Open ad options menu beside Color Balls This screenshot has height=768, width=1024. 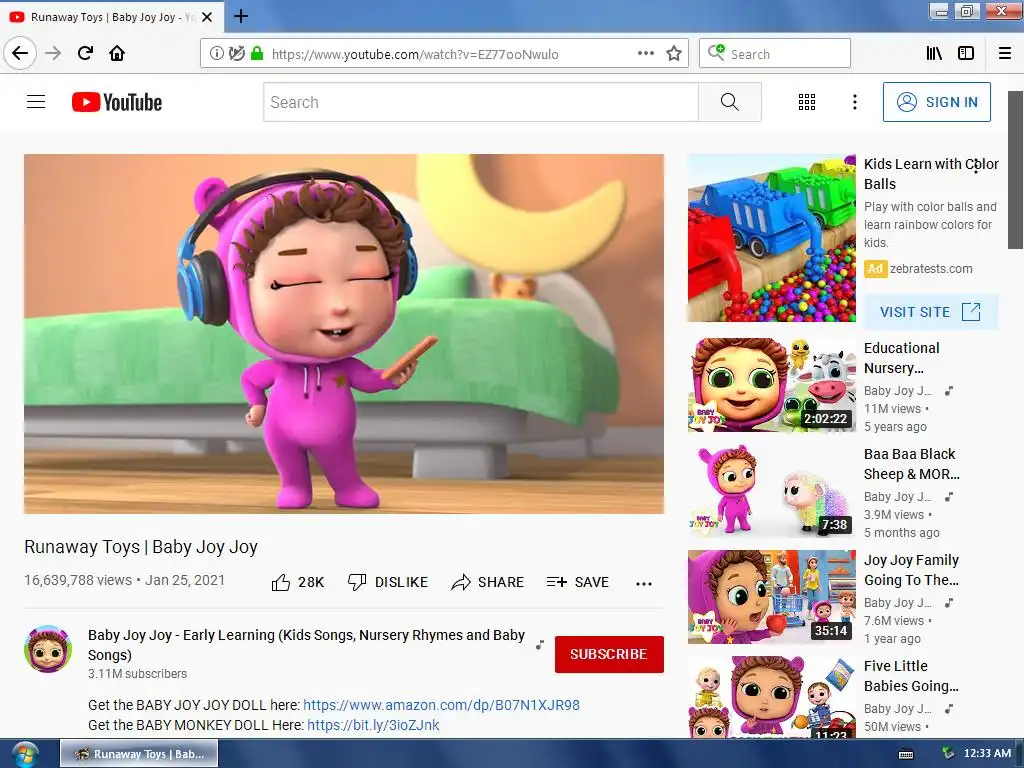coord(976,166)
